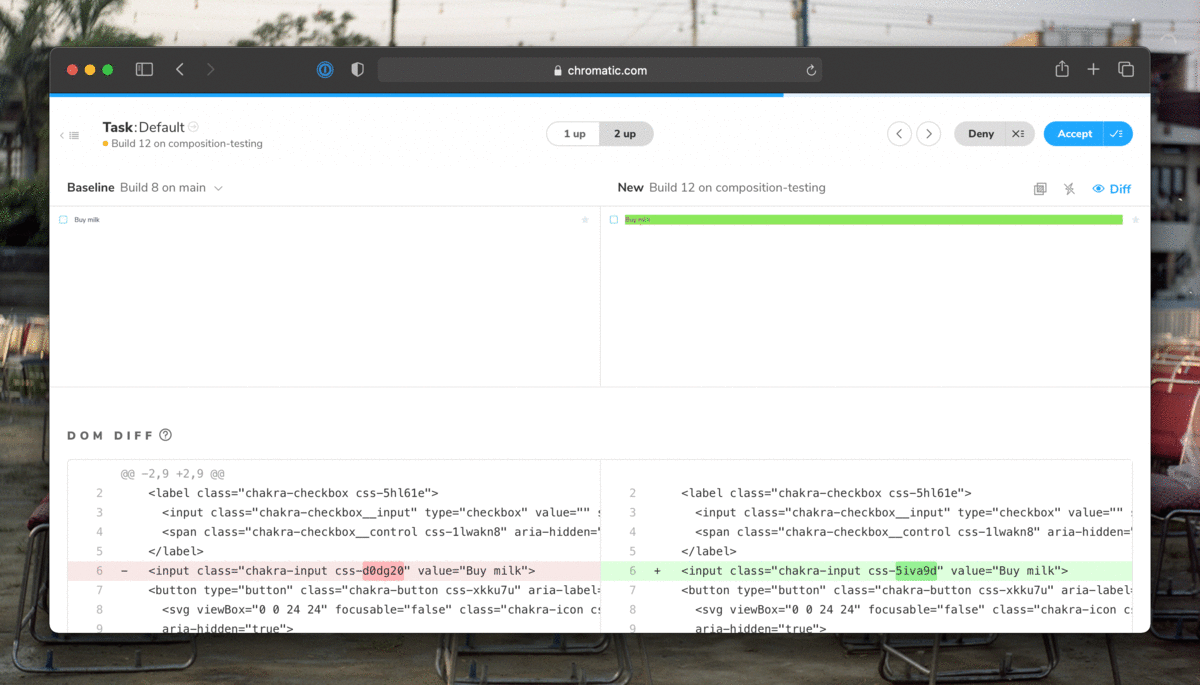The height and width of the screenshot is (685, 1200).
Task: Click the chromatic.com address field
Action: 600,70
